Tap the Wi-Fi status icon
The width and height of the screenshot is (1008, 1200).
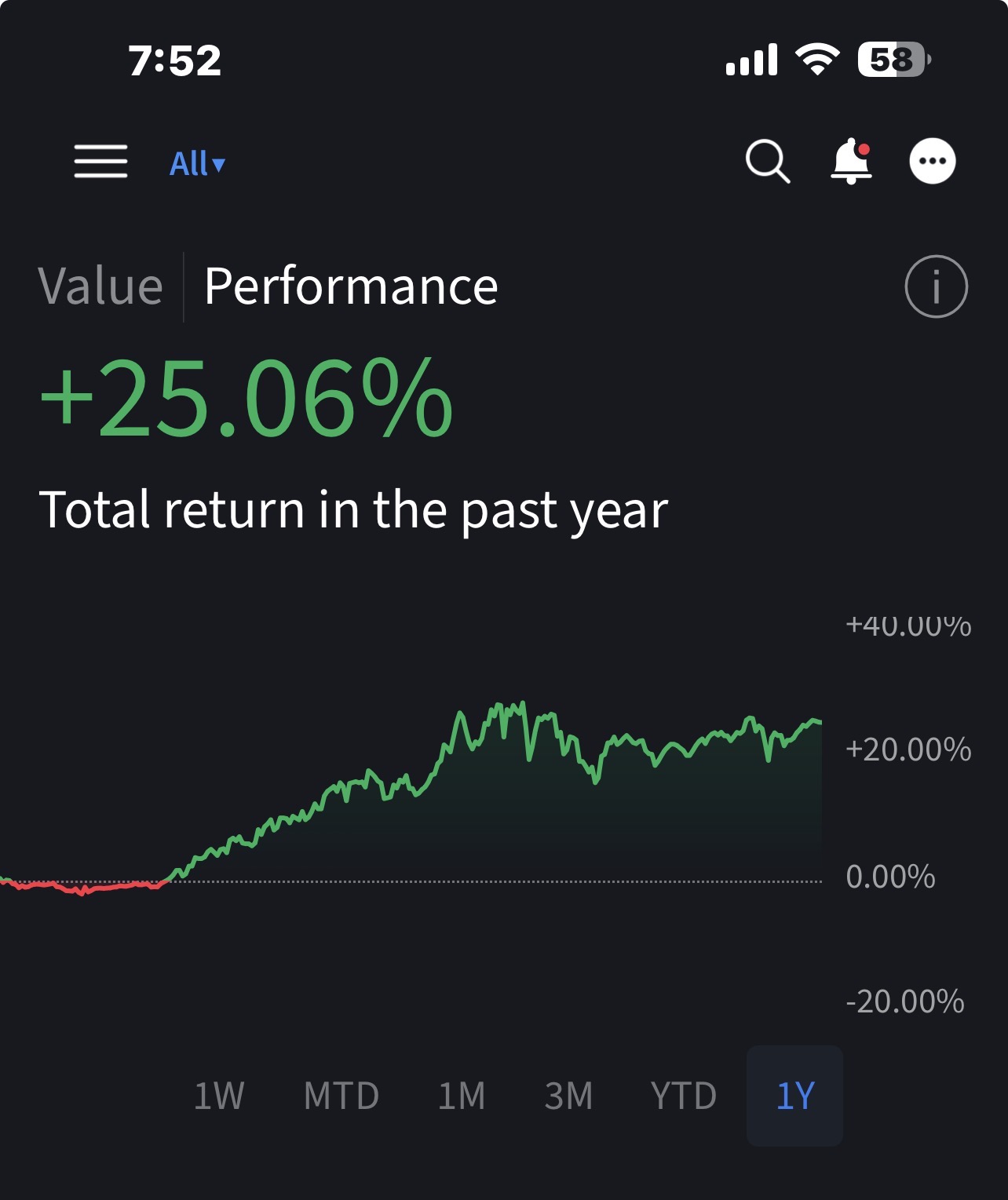click(x=817, y=60)
